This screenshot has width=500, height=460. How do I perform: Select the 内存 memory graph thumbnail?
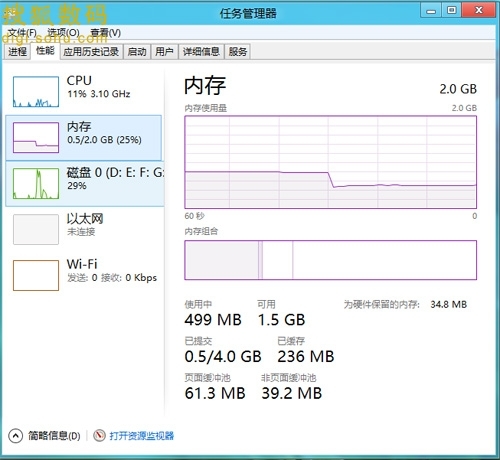[36, 137]
